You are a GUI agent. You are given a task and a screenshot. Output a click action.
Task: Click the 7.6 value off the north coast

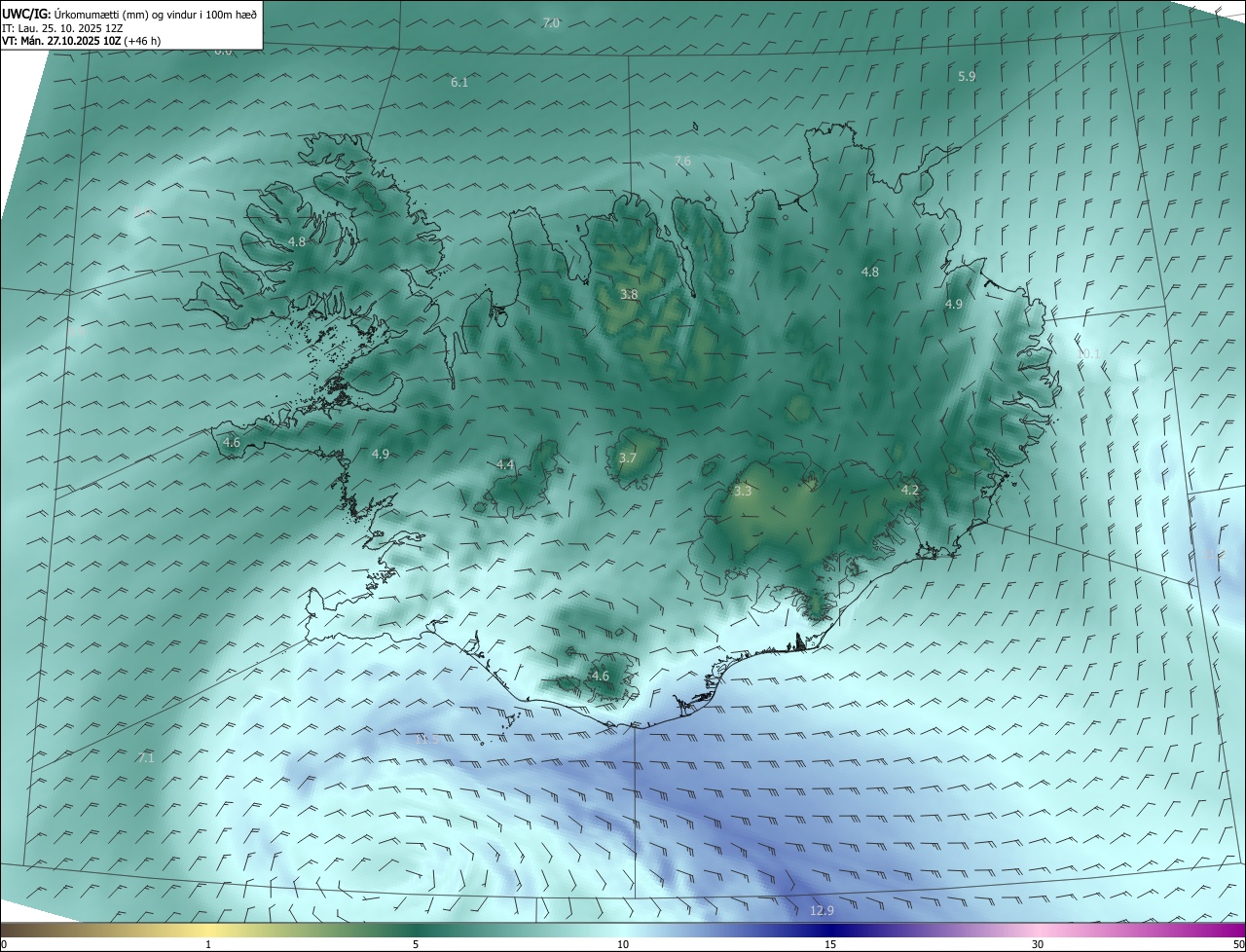click(x=682, y=161)
